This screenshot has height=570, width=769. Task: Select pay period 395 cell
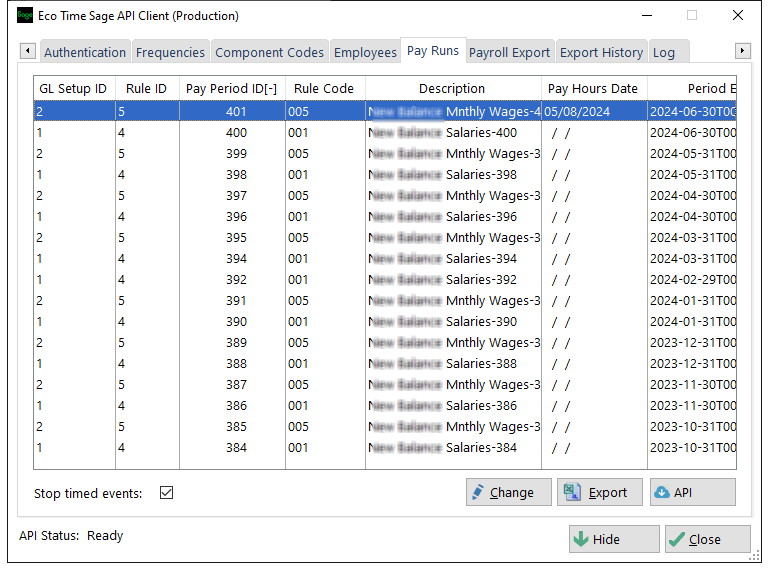232,237
